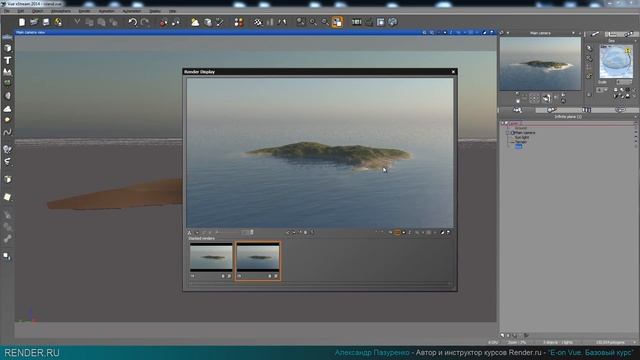Expand or collapse Layer 1 in object tree
This screenshot has width=640, height=360.
pos(503,123)
